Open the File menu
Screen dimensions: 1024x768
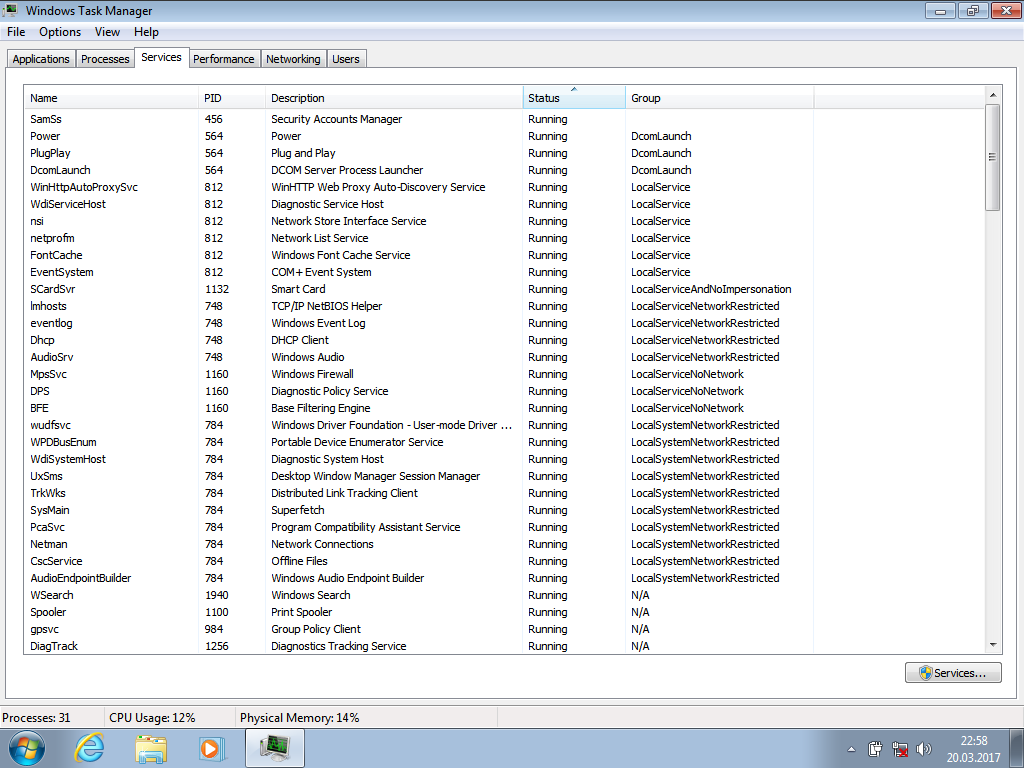pyautogui.click(x=16, y=32)
